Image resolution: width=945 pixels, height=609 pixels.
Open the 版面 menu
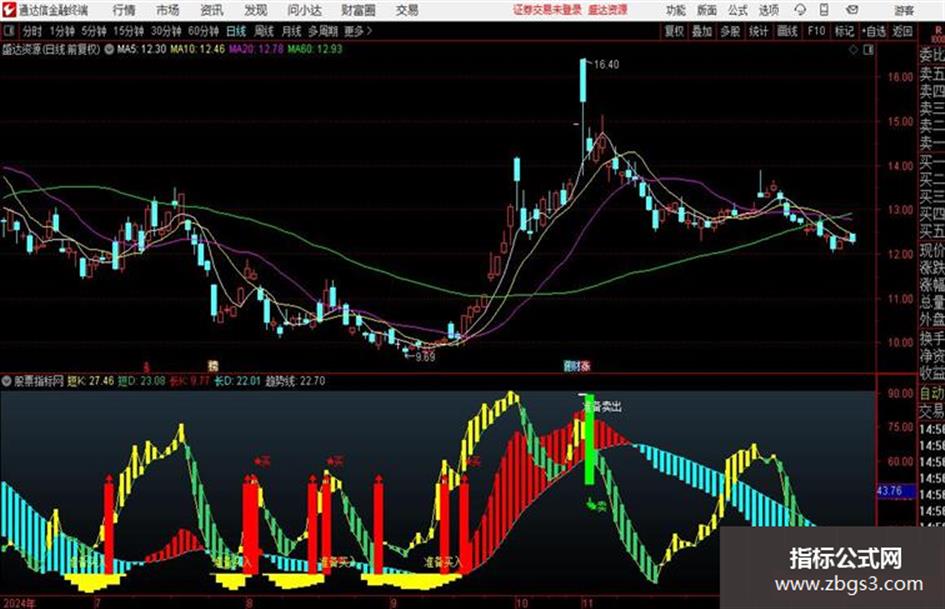707,10
